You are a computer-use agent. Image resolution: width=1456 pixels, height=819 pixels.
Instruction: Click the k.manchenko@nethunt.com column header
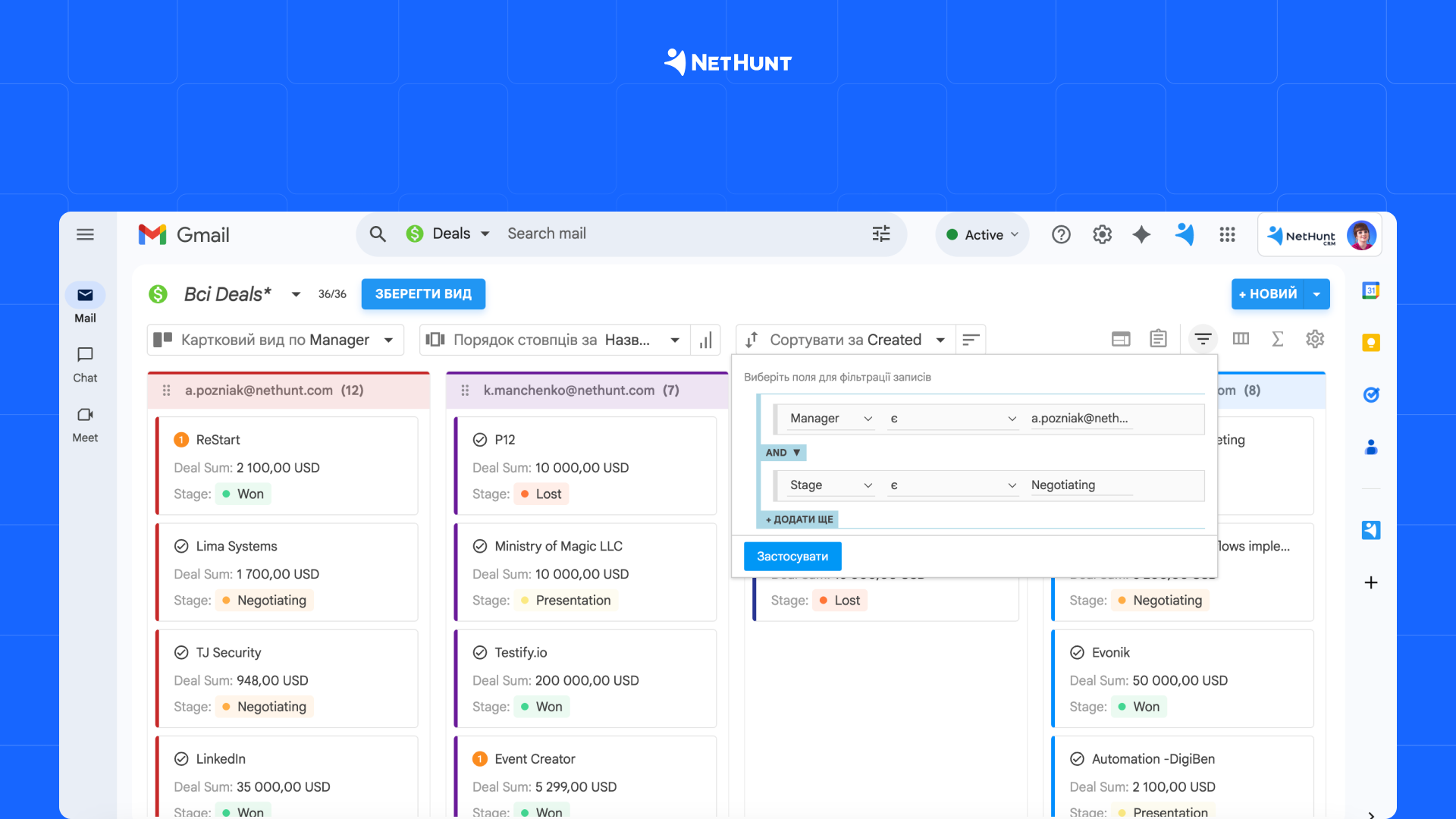pos(586,391)
